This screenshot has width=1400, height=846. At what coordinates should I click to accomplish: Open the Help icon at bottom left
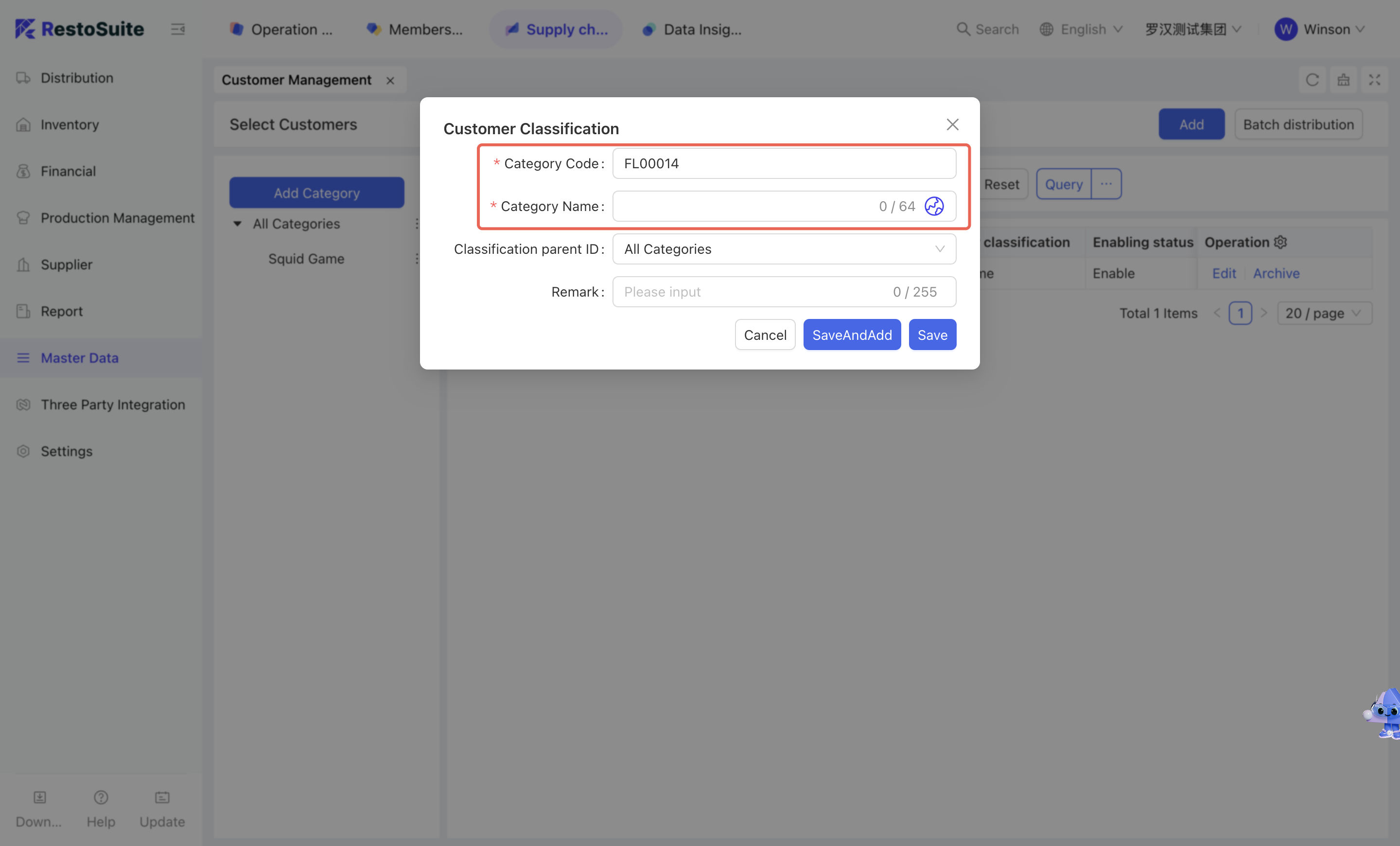pyautogui.click(x=101, y=798)
